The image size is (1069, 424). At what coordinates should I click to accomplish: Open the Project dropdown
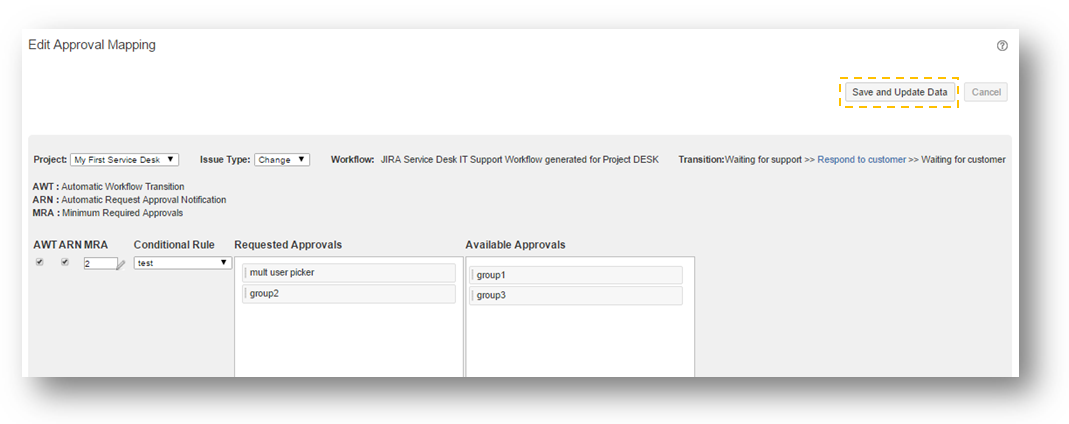click(124, 160)
